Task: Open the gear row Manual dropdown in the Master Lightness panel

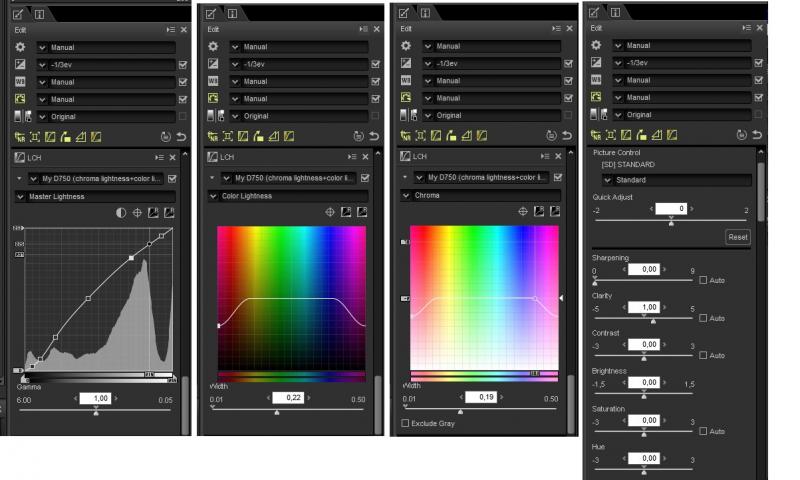Action: click(x=107, y=47)
